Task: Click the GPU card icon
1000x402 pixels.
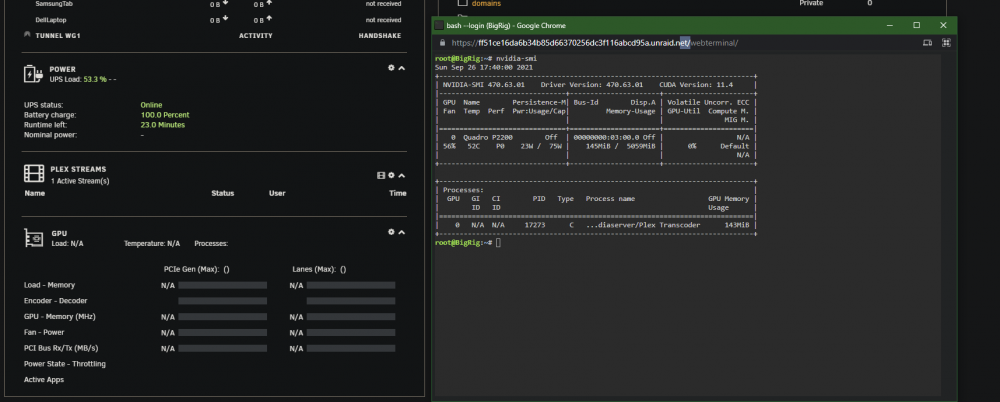Action: point(34,238)
